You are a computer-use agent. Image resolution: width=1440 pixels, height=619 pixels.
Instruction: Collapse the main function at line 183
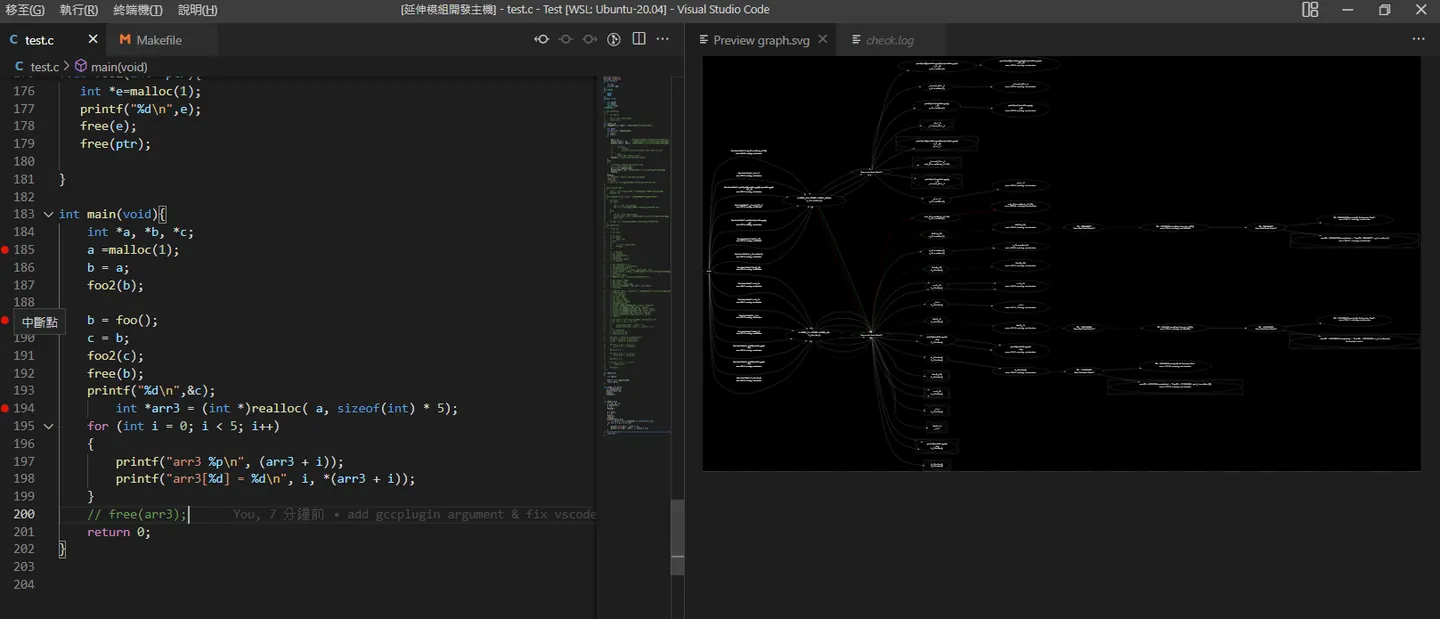48,214
